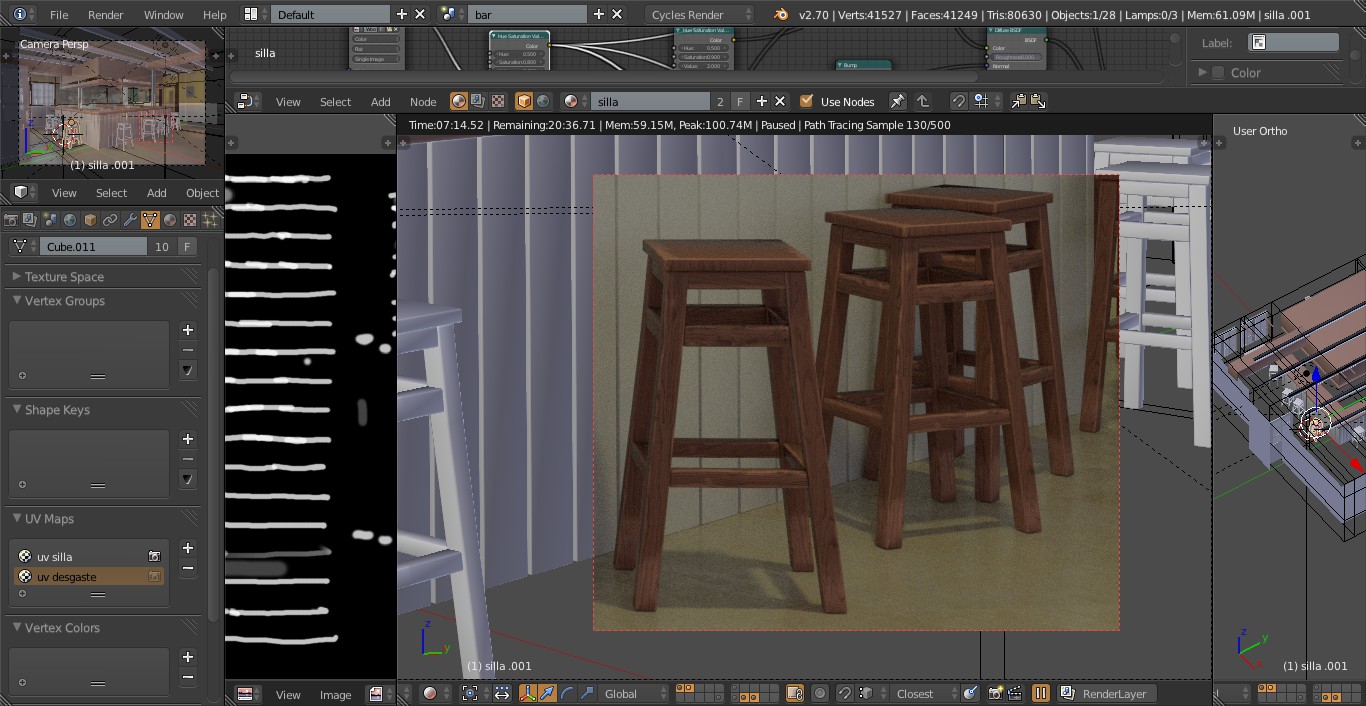Set uv silla as active render UV
The height and width of the screenshot is (706, 1366).
click(154, 556)
